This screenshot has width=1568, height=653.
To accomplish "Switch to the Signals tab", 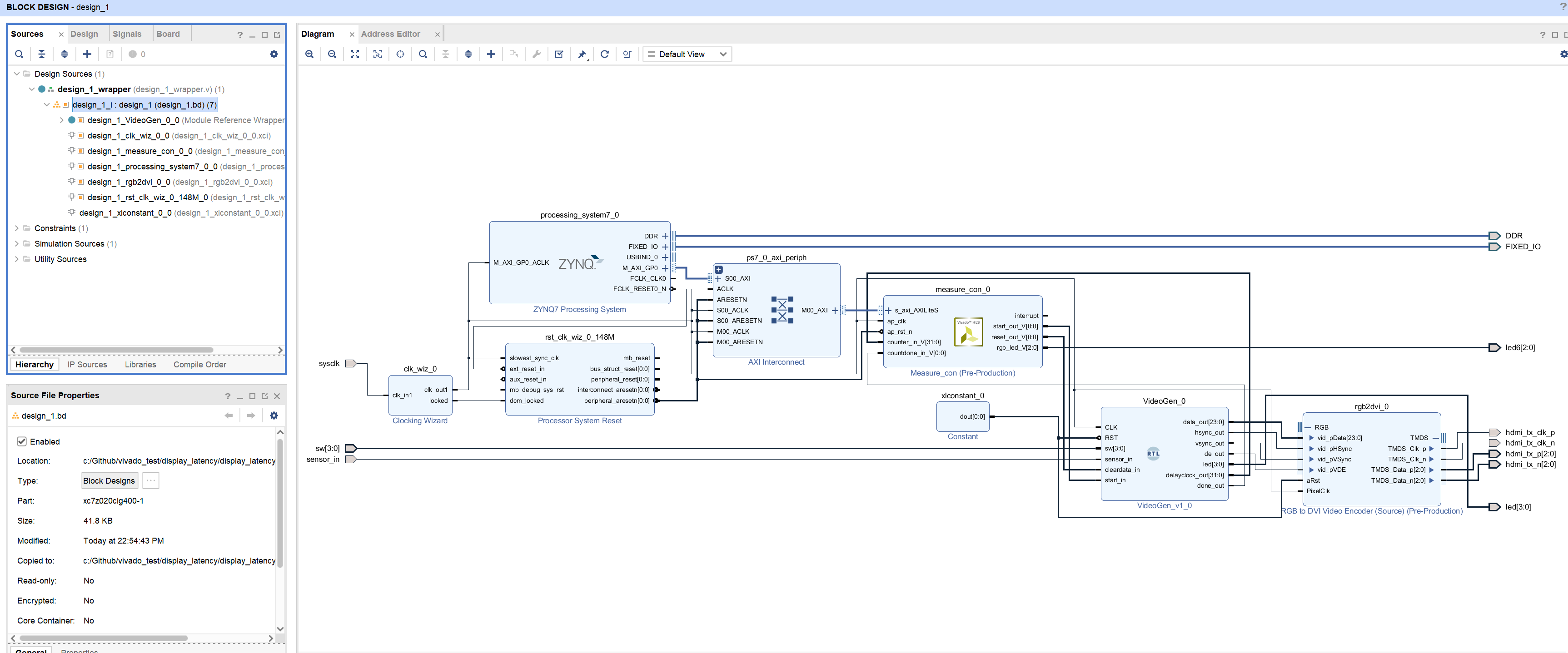I will click(127, 34).
